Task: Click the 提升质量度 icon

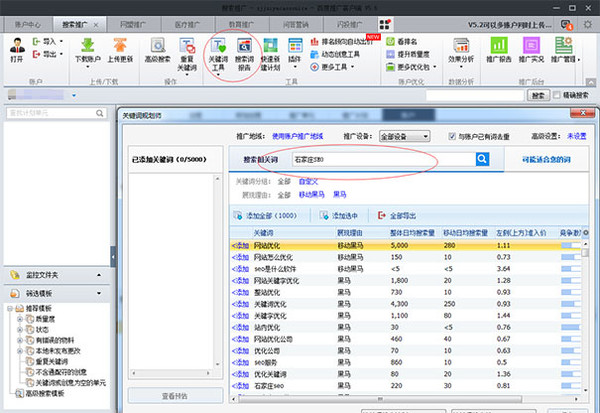Action: 390,54
